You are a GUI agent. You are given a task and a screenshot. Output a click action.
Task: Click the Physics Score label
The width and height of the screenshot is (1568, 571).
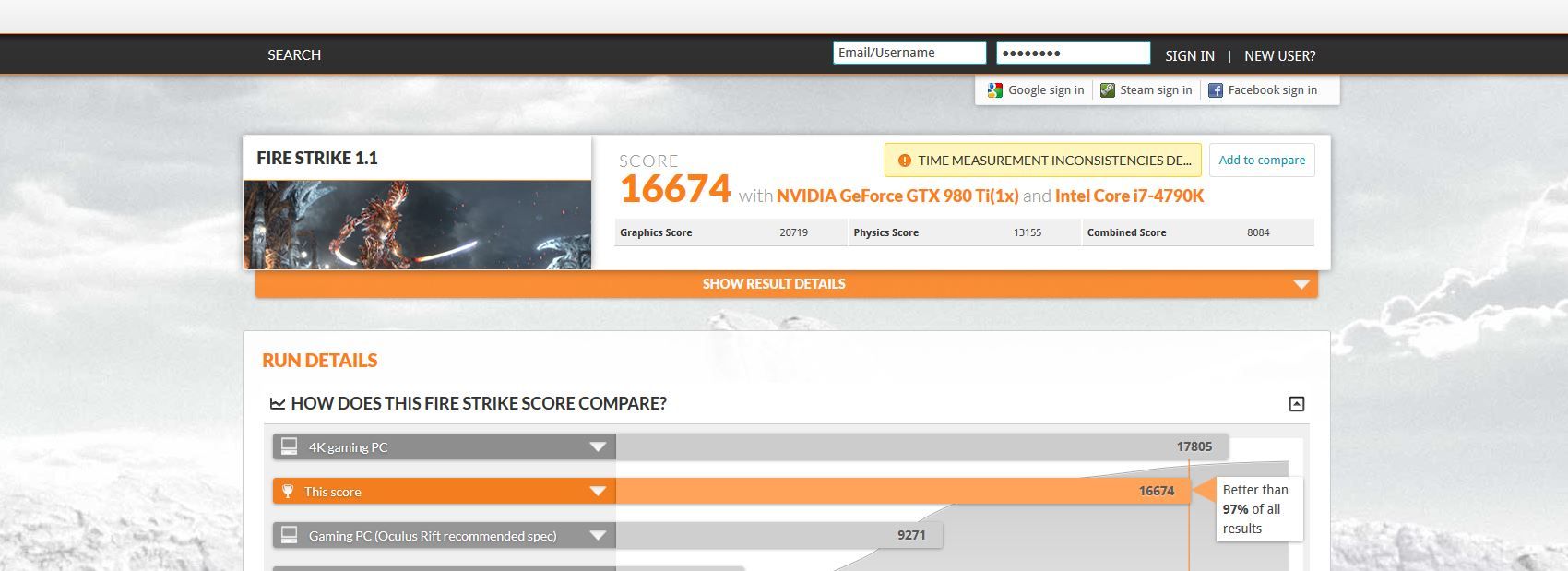tap(885, 233)
